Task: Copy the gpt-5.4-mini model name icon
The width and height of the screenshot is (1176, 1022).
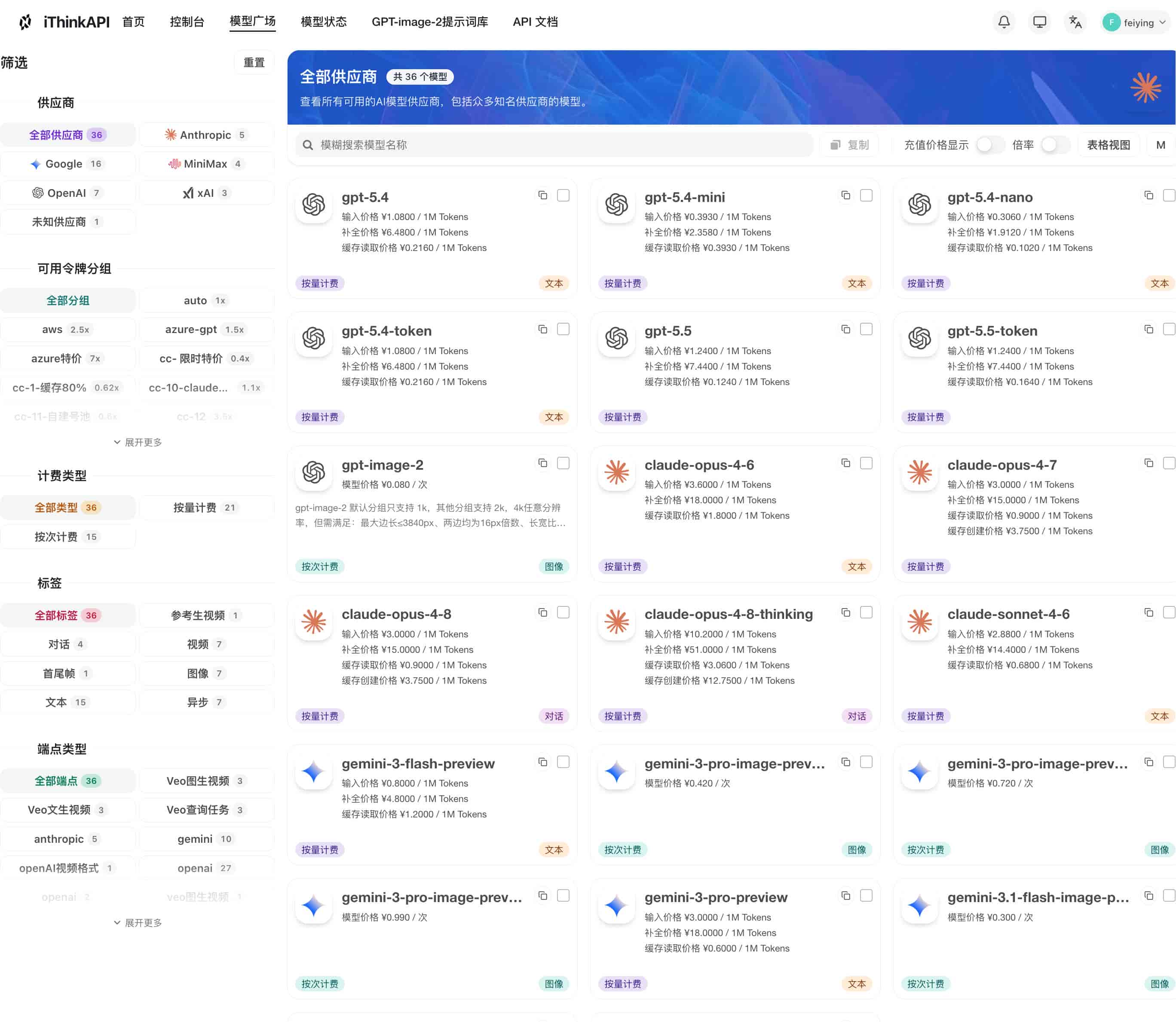Action: pyautogui.click(x=845, y=196)
